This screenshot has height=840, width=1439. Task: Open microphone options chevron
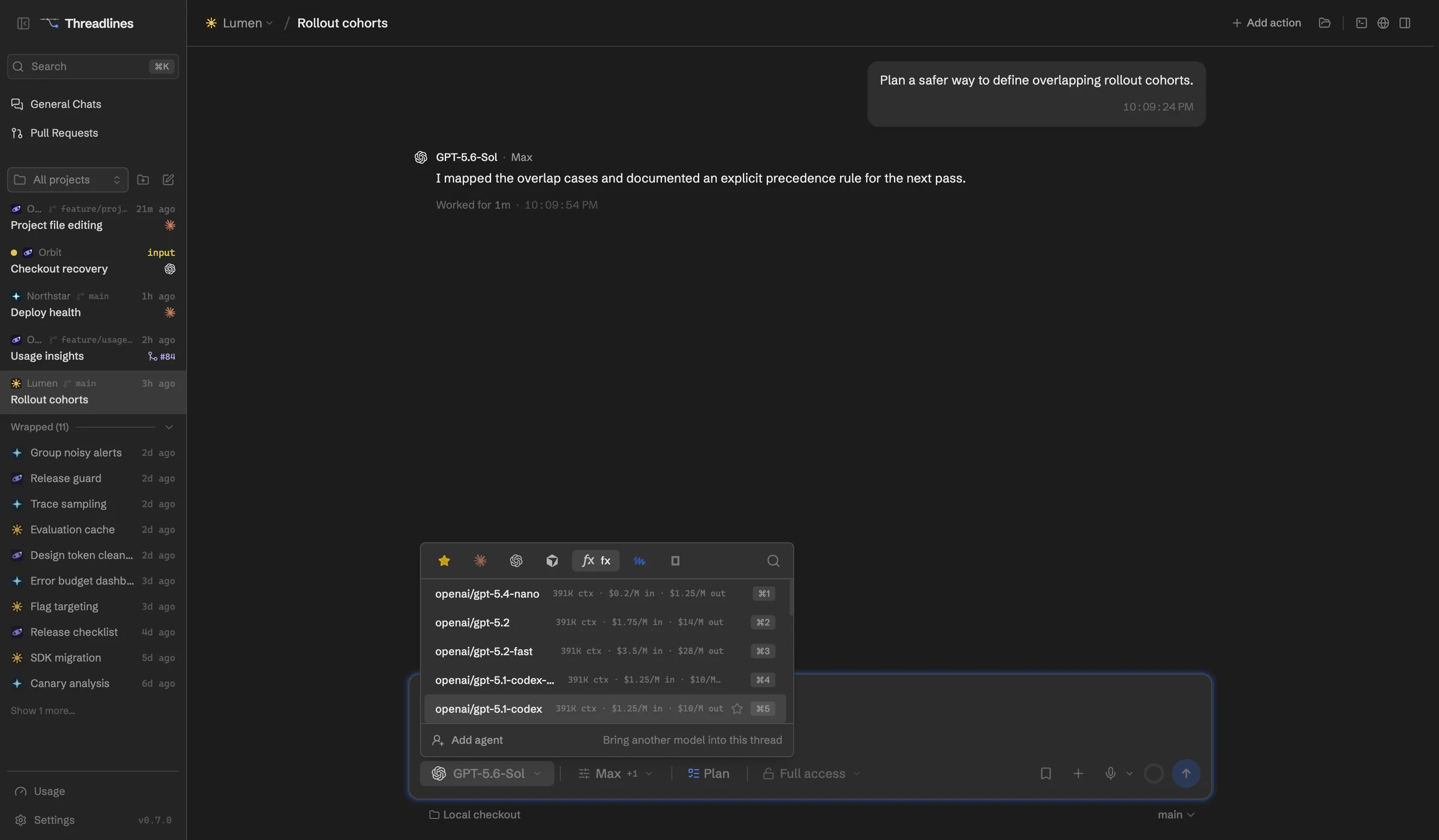[x=1130, y=773]
